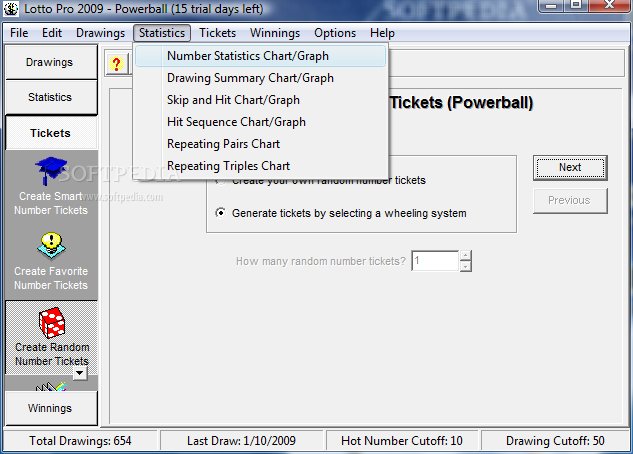Open the Options menu
Viewport: 633px width, 454px height.
(335, 33)
